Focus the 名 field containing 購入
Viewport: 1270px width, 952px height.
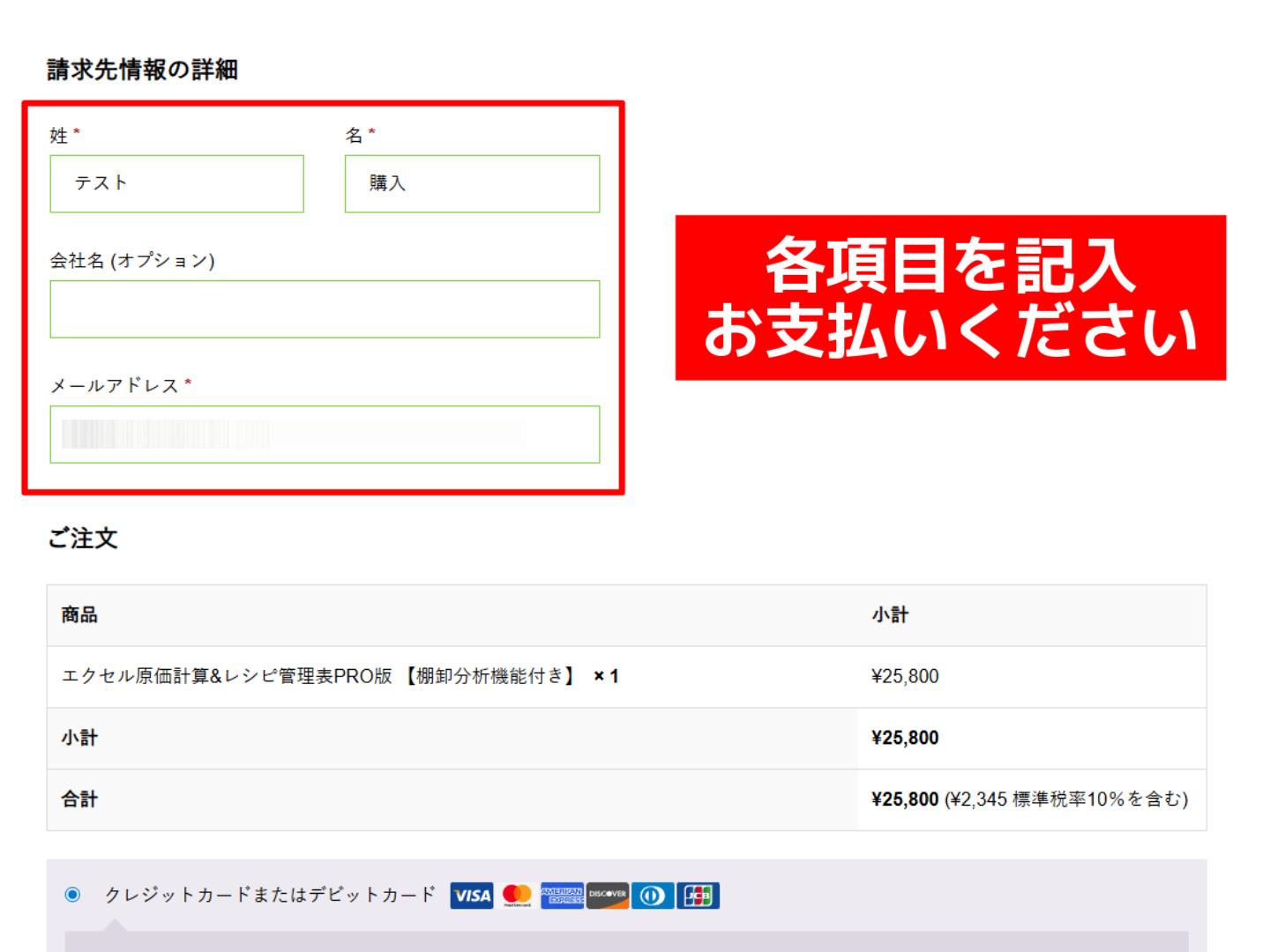(x=472, y=183)
